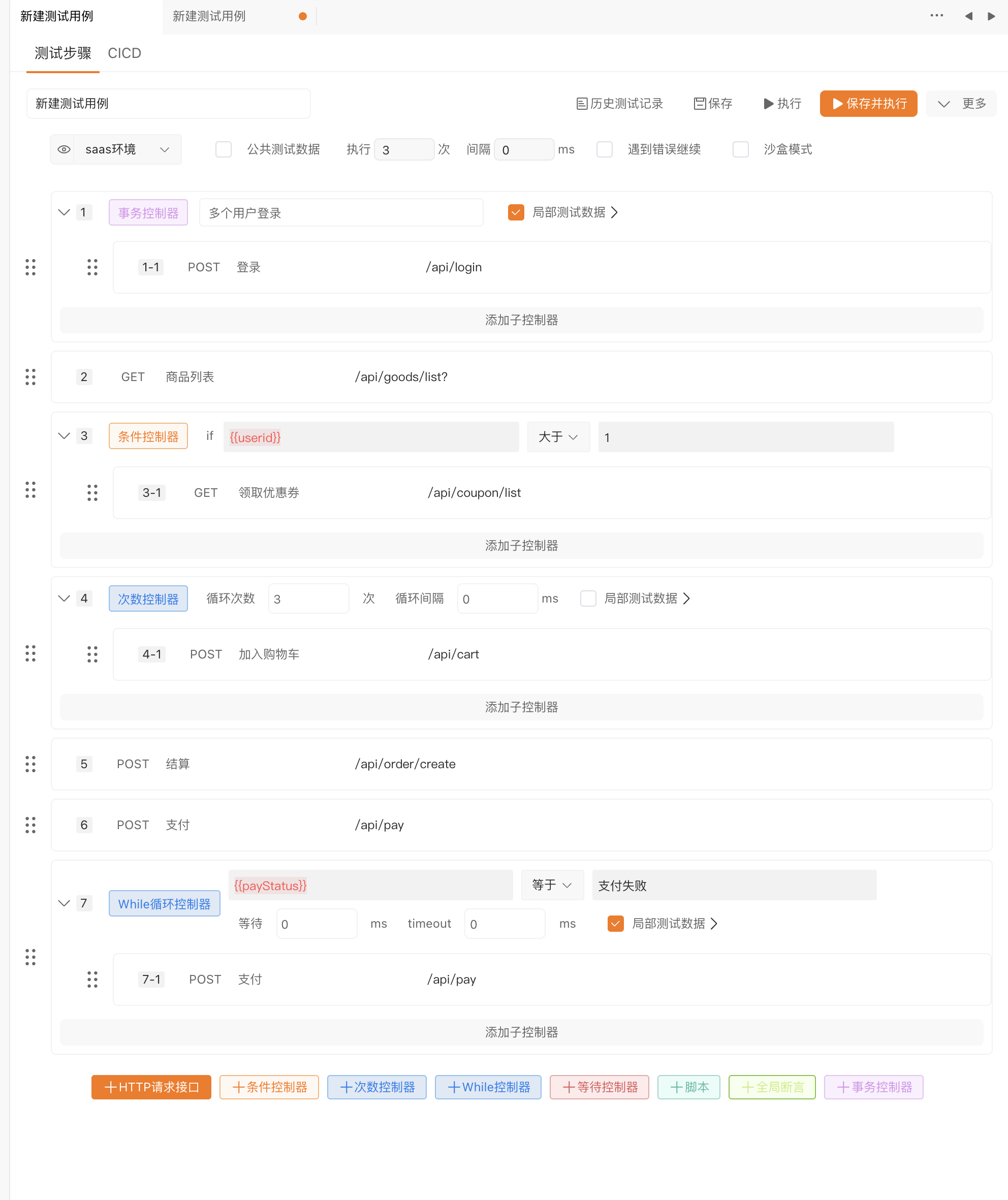Screen dimensions: 1008x1200
Task: Click the +While控制器 button
Action: pyautogui.click(x=488, y=1087)
